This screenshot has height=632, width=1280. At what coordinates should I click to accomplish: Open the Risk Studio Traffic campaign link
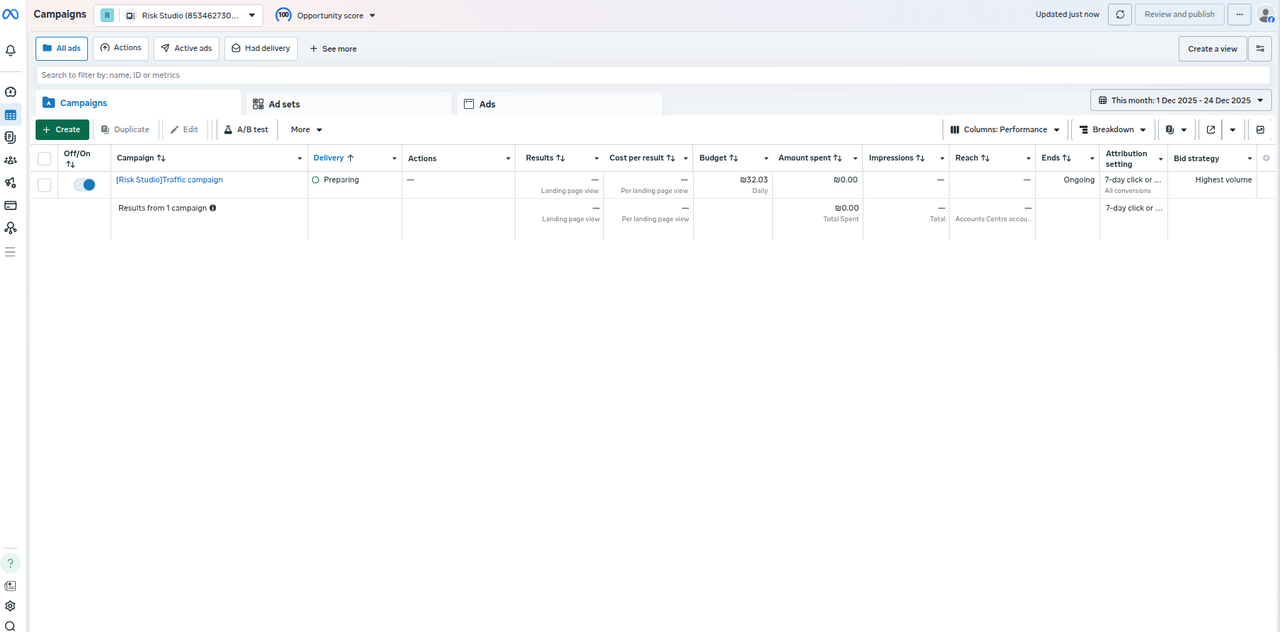coord(169,180)
